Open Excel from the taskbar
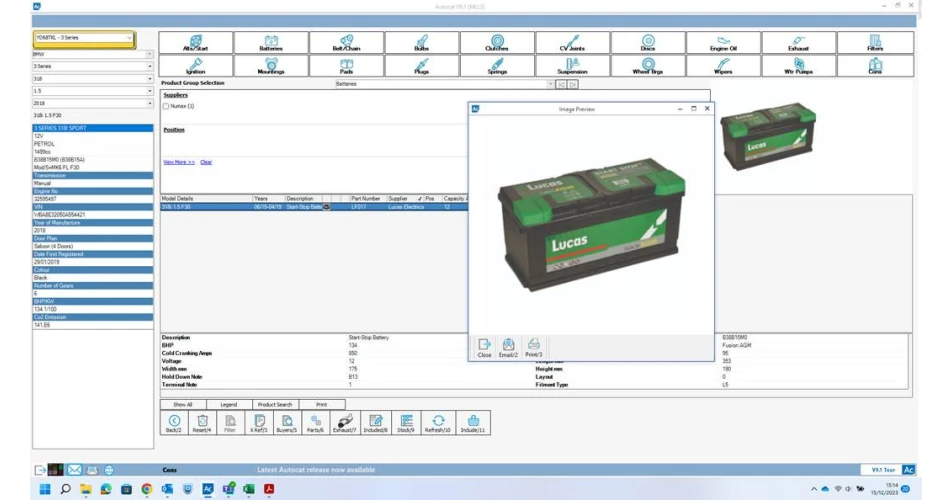Image resolution: width=952 pixels, height=500 pixels. pyautogui.click(x=248, y=489)
